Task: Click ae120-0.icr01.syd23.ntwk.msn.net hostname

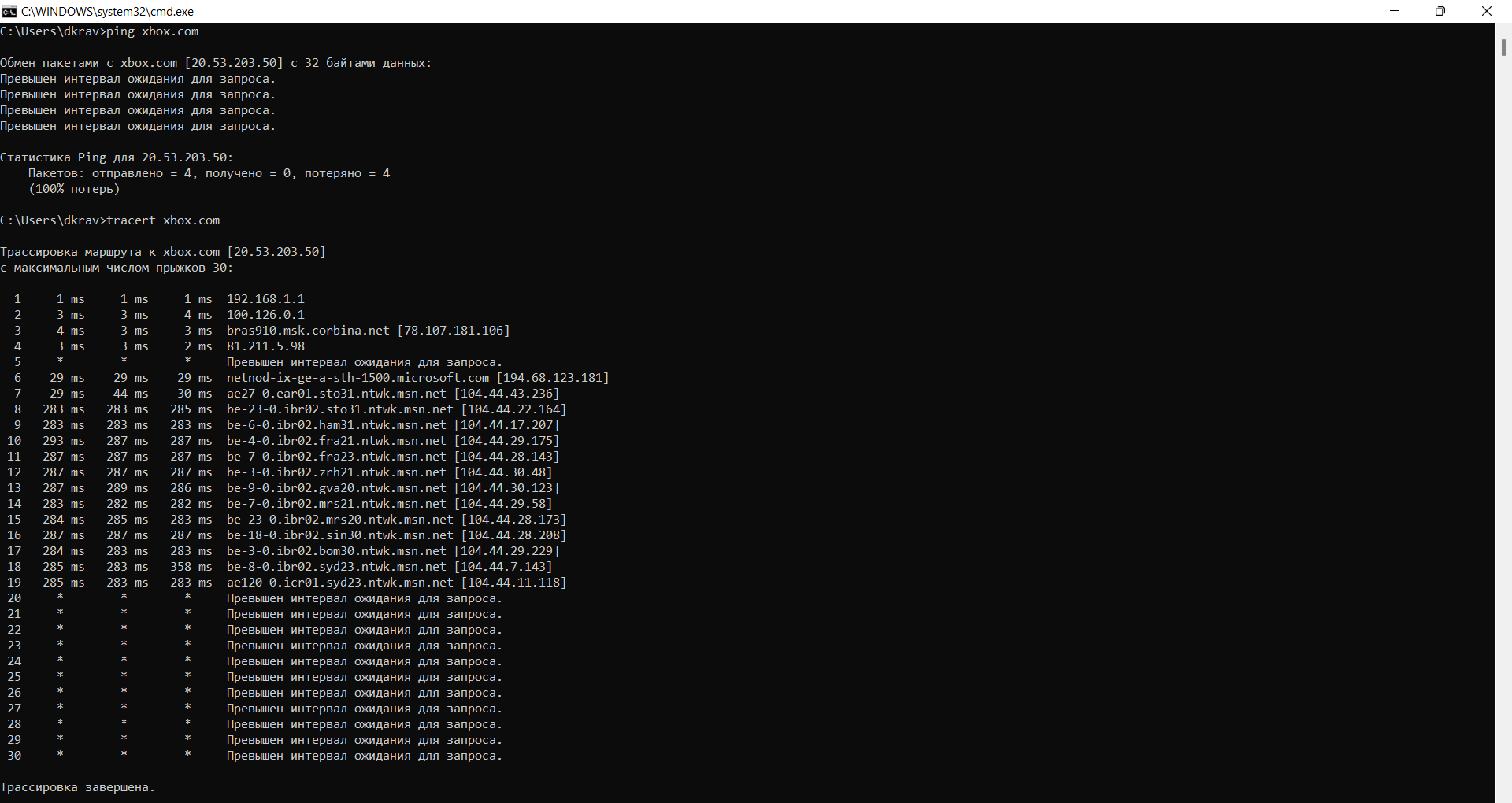Action: 340,583
